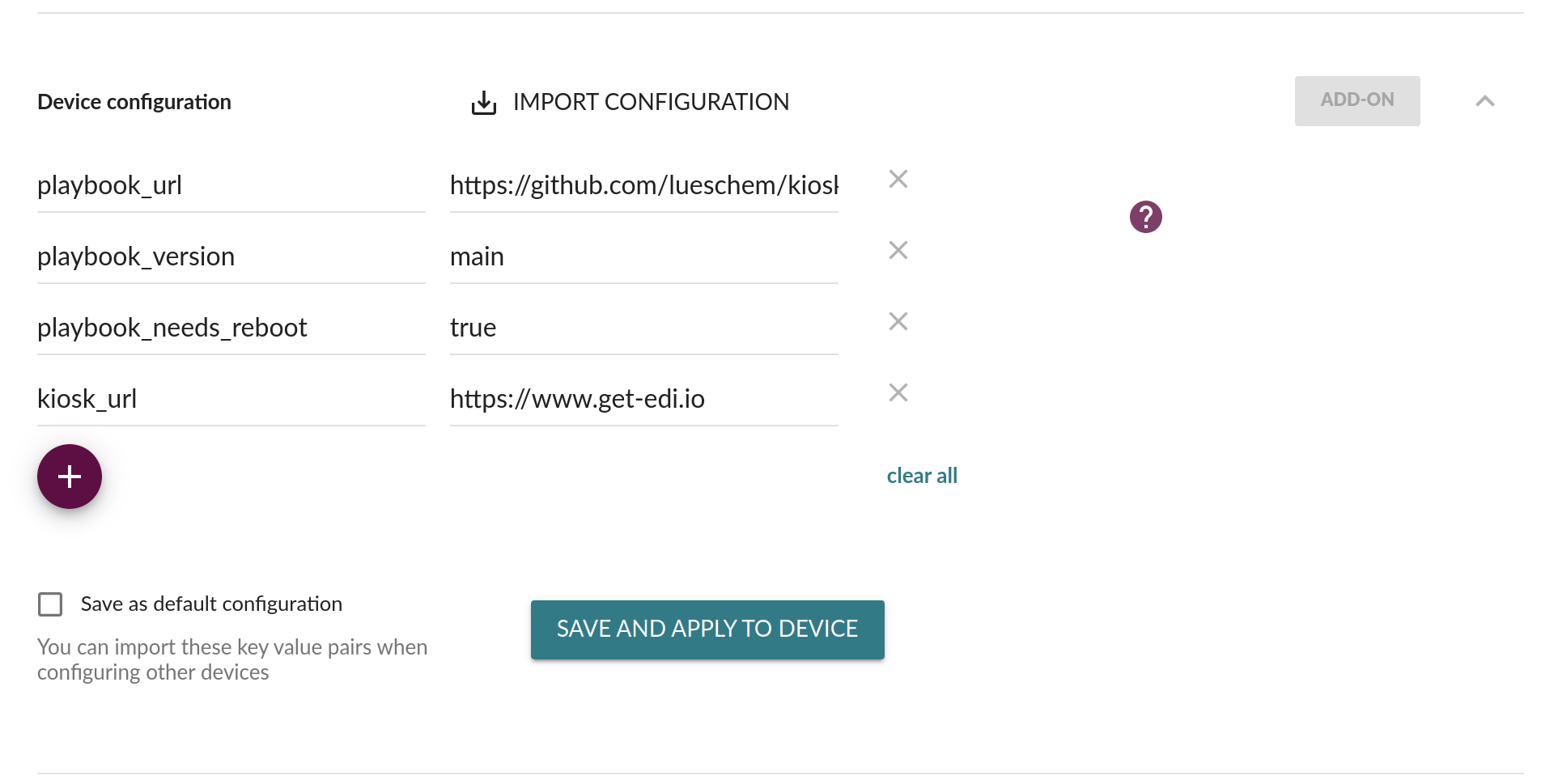Image resolution: width=1554 pixels, height=784 pixels.
Task: Click the import configuration download icon
Action: tap(484, 103)
